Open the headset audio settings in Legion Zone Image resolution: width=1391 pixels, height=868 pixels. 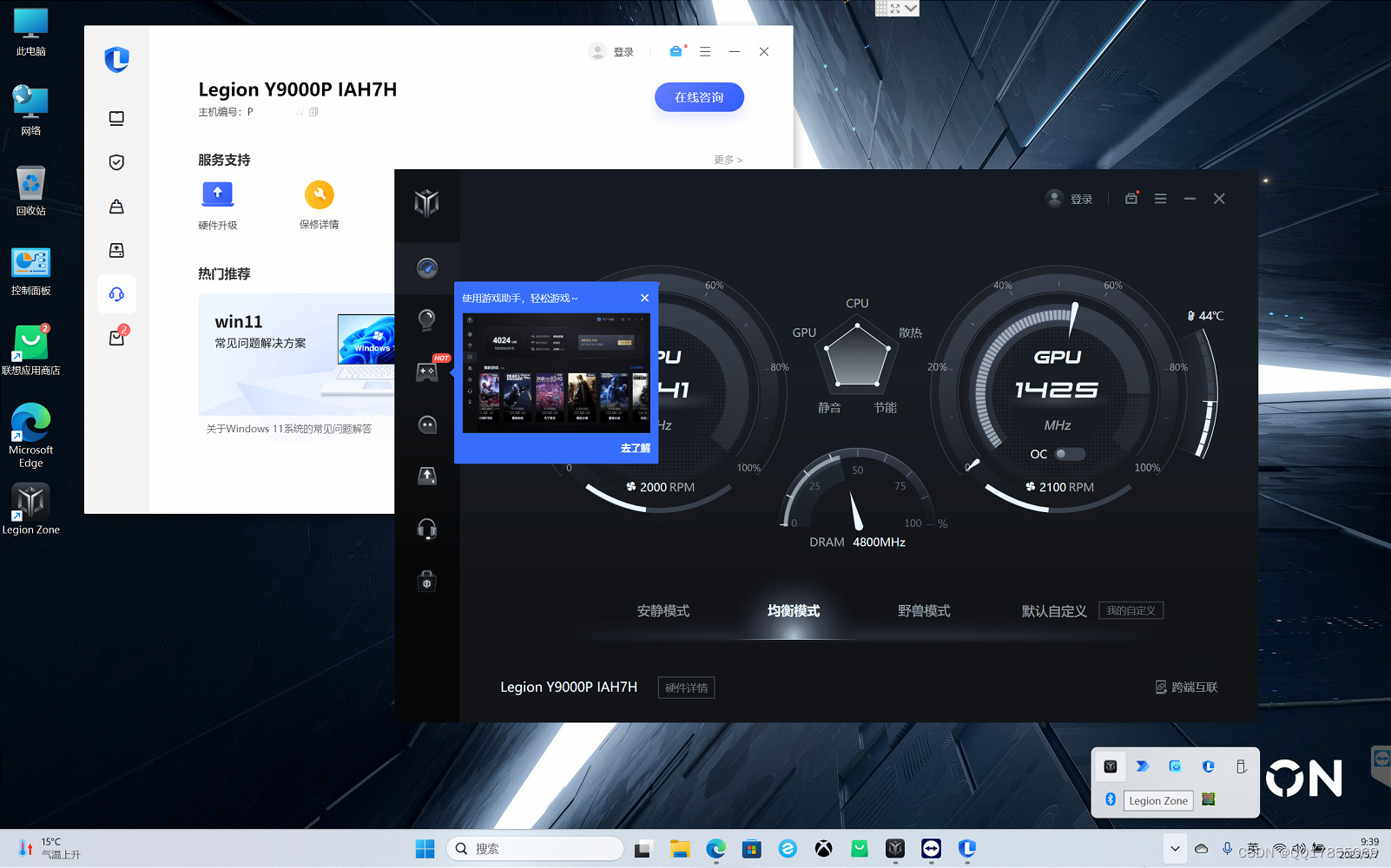[426, 529]
